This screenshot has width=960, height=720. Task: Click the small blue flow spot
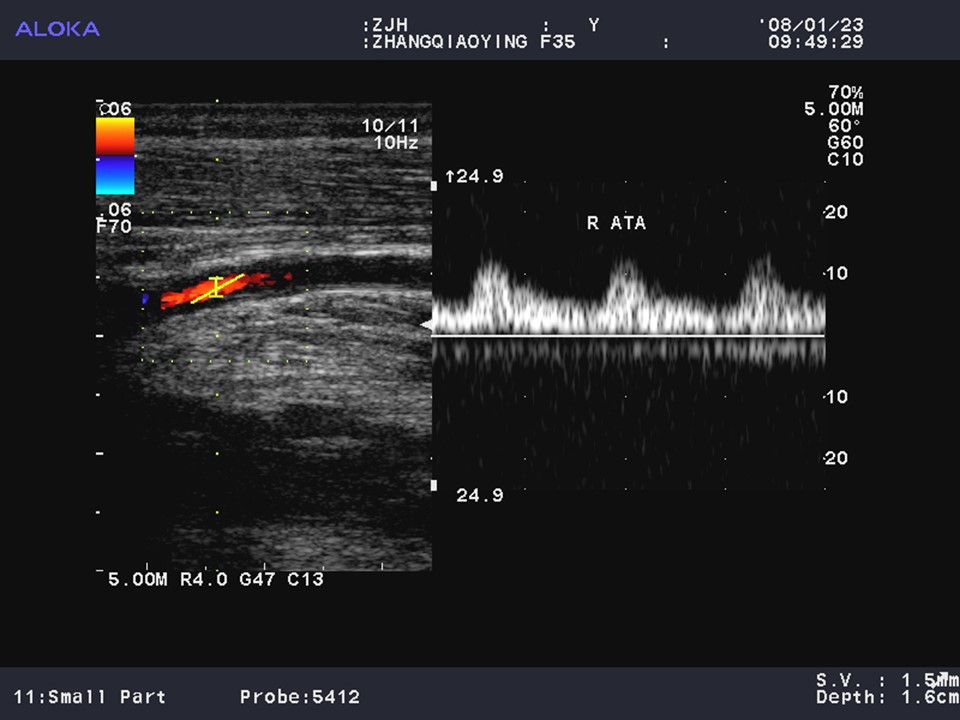click(x=145, y=299)
